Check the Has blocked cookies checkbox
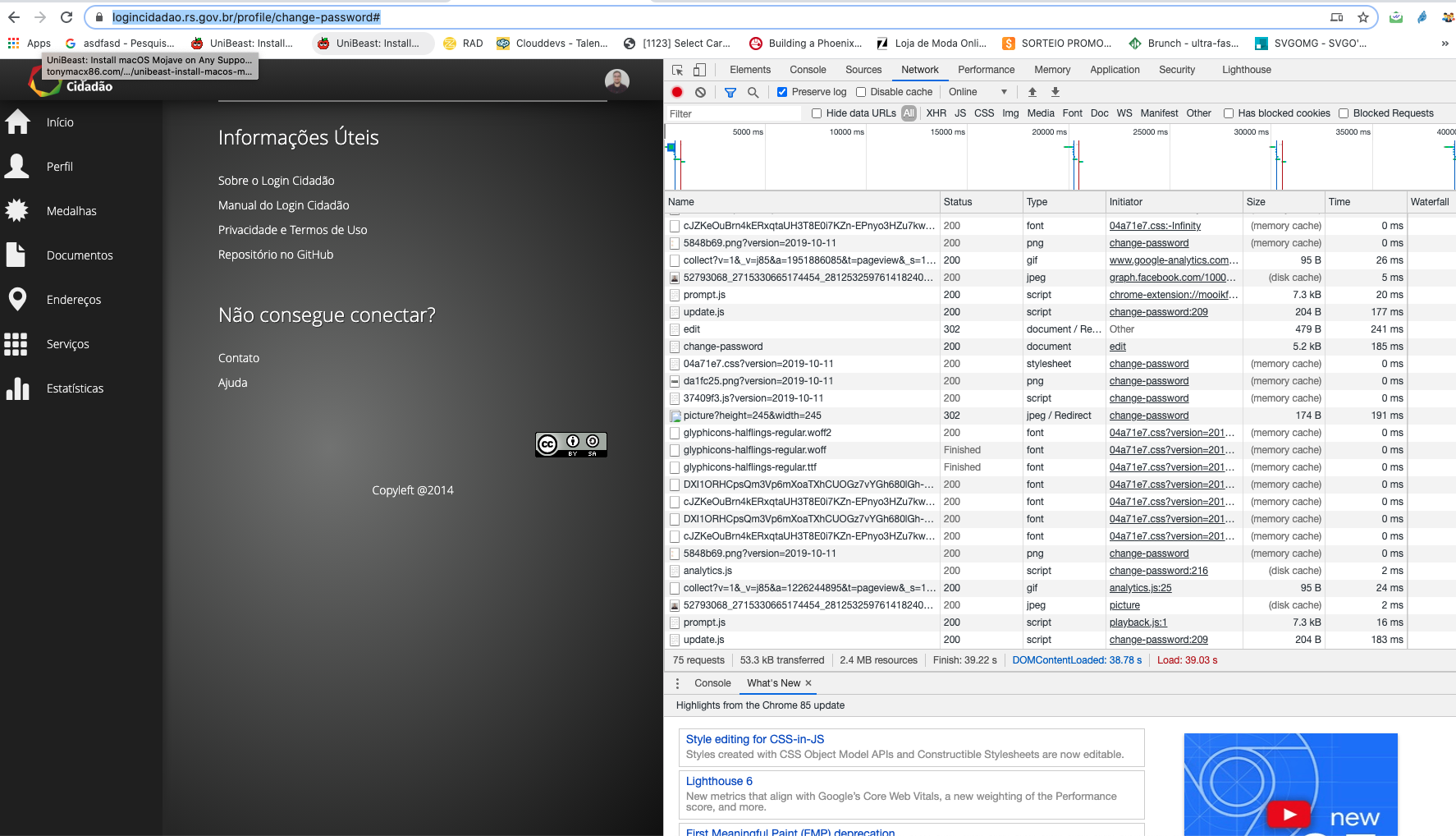The height and width of the screenshot is (836, 1456). (x=1229, y=113)
